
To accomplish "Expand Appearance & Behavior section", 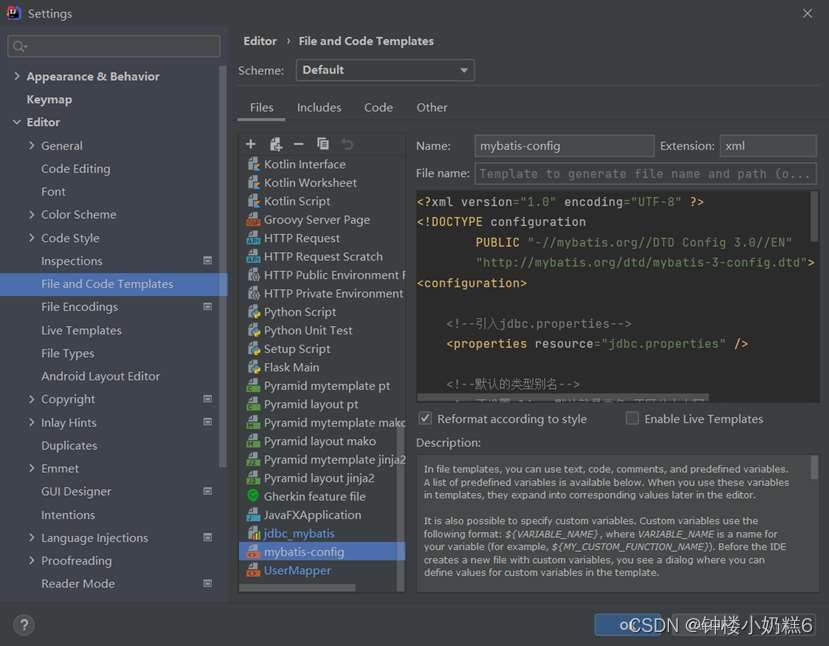I will pyautogui.click(x=17, y=76).
